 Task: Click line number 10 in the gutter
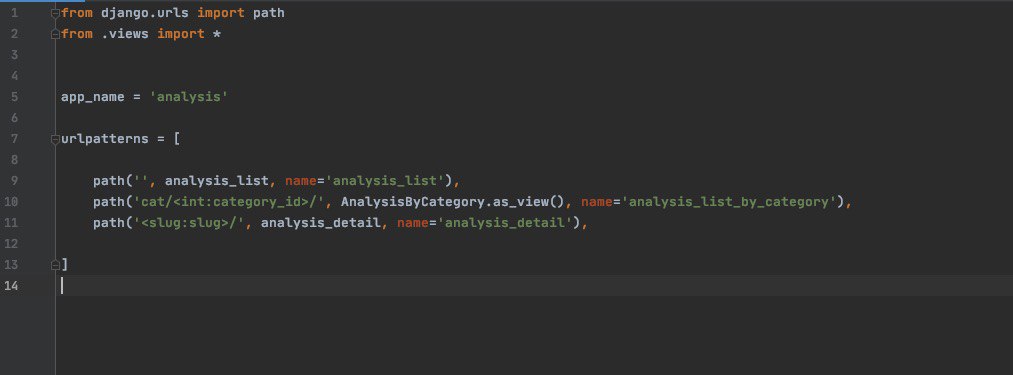11,202
